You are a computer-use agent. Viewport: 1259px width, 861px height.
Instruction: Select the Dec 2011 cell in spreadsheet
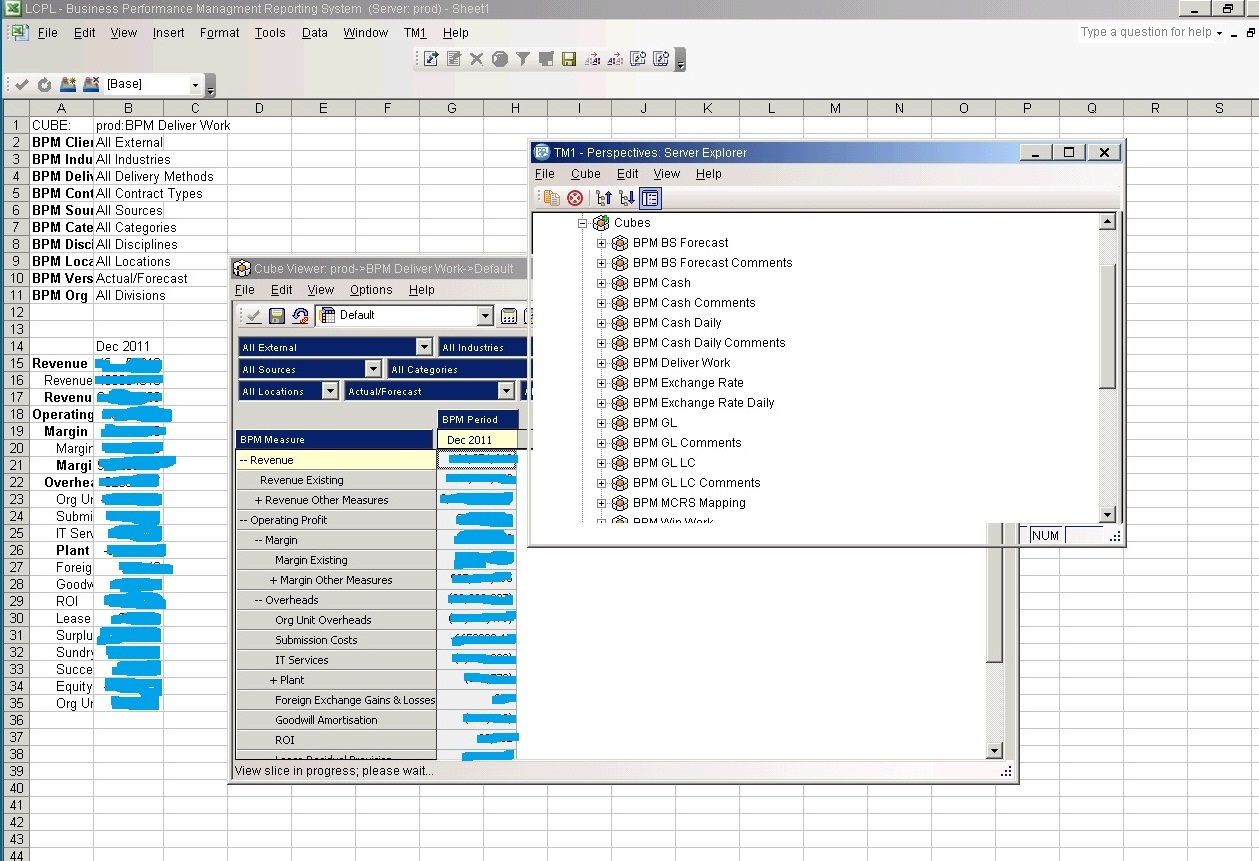[128, 347]
